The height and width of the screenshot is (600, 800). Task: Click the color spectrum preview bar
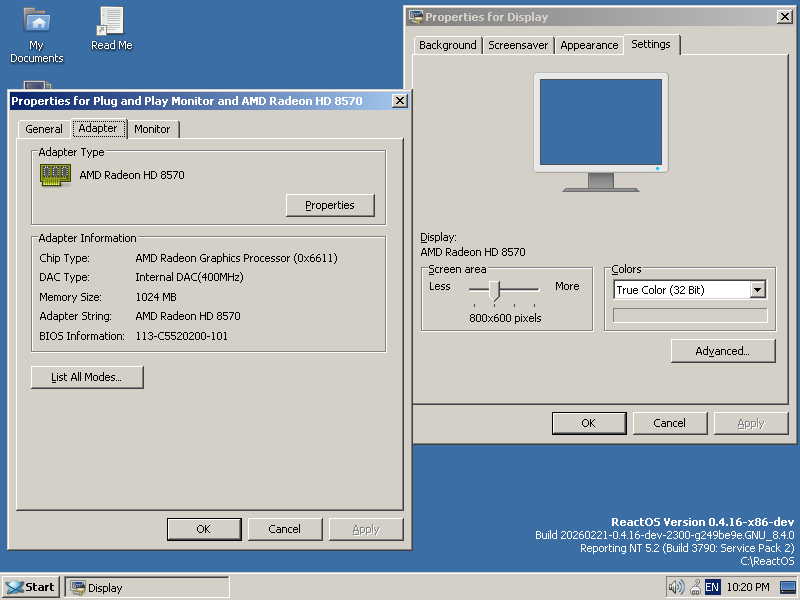point(690,315)
